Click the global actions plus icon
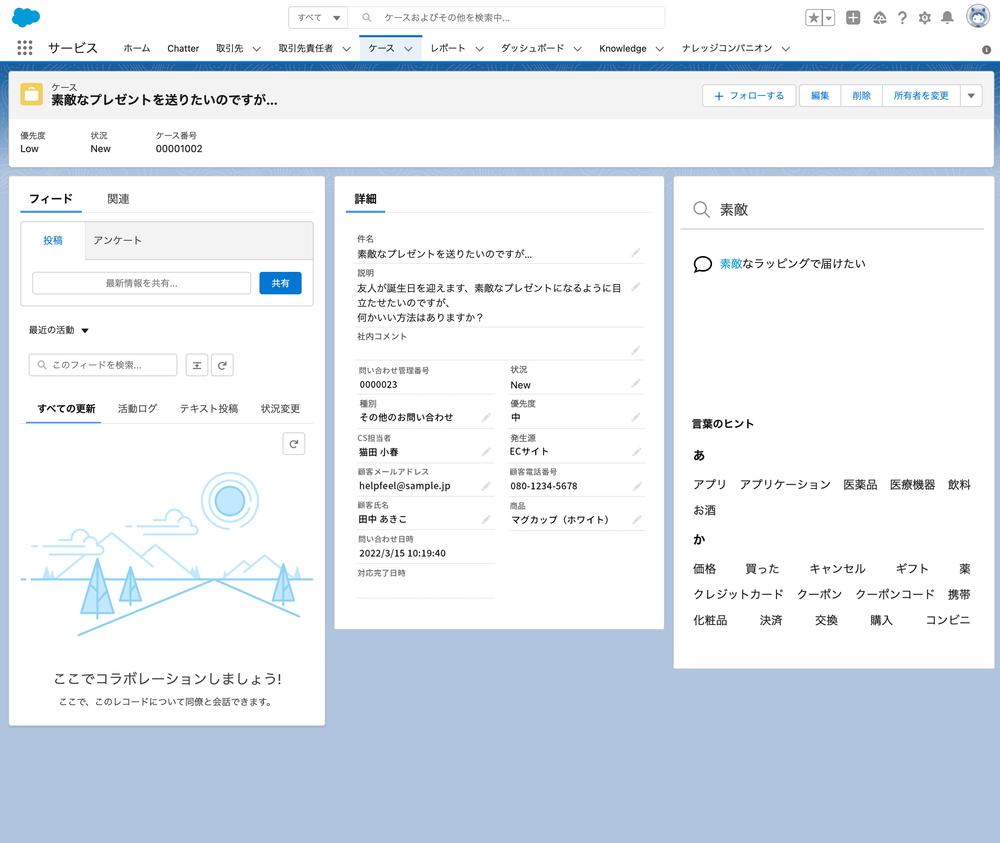This screenshot has width=1000, height=843. [853, 18]
